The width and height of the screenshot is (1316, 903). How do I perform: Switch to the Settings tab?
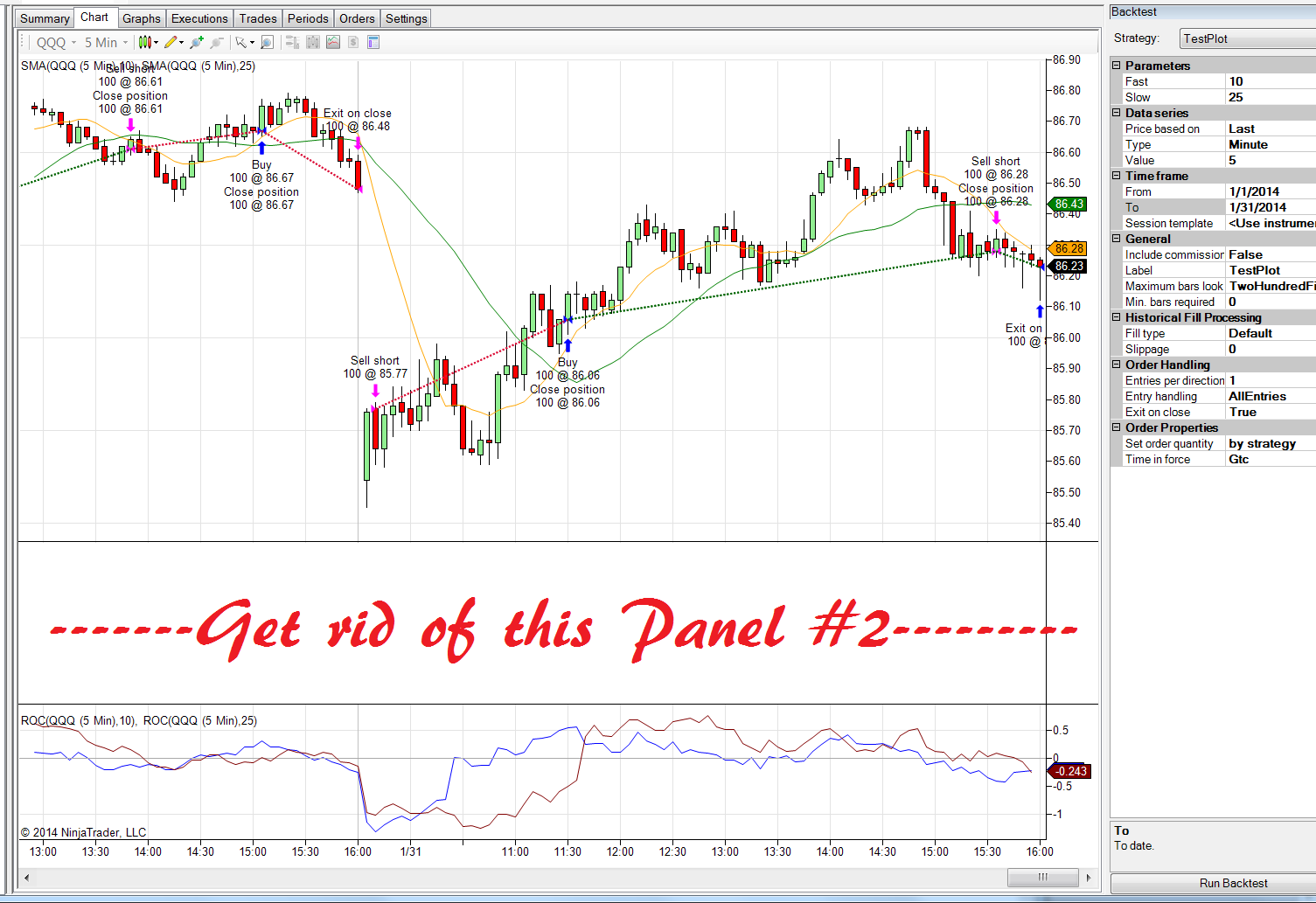click(x=407, y=18)
